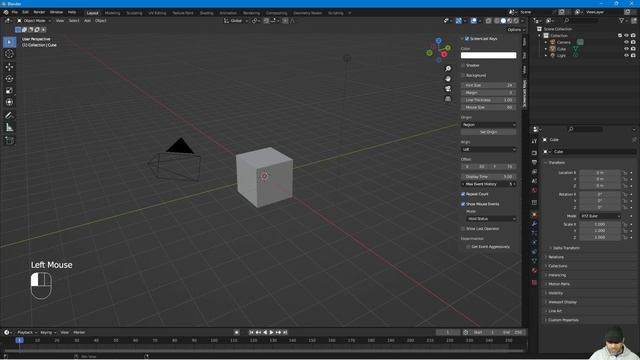This screenshot has height=360, width=640.
Task: Select the 3D Cursor tool
Action: click(9, 54)
